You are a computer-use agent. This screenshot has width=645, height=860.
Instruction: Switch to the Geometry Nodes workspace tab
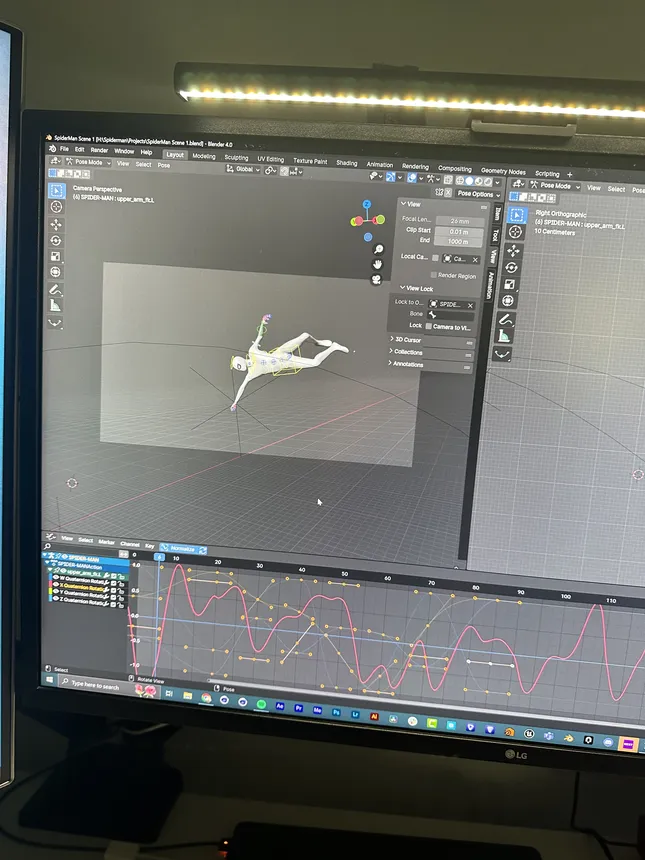[503, 171]
